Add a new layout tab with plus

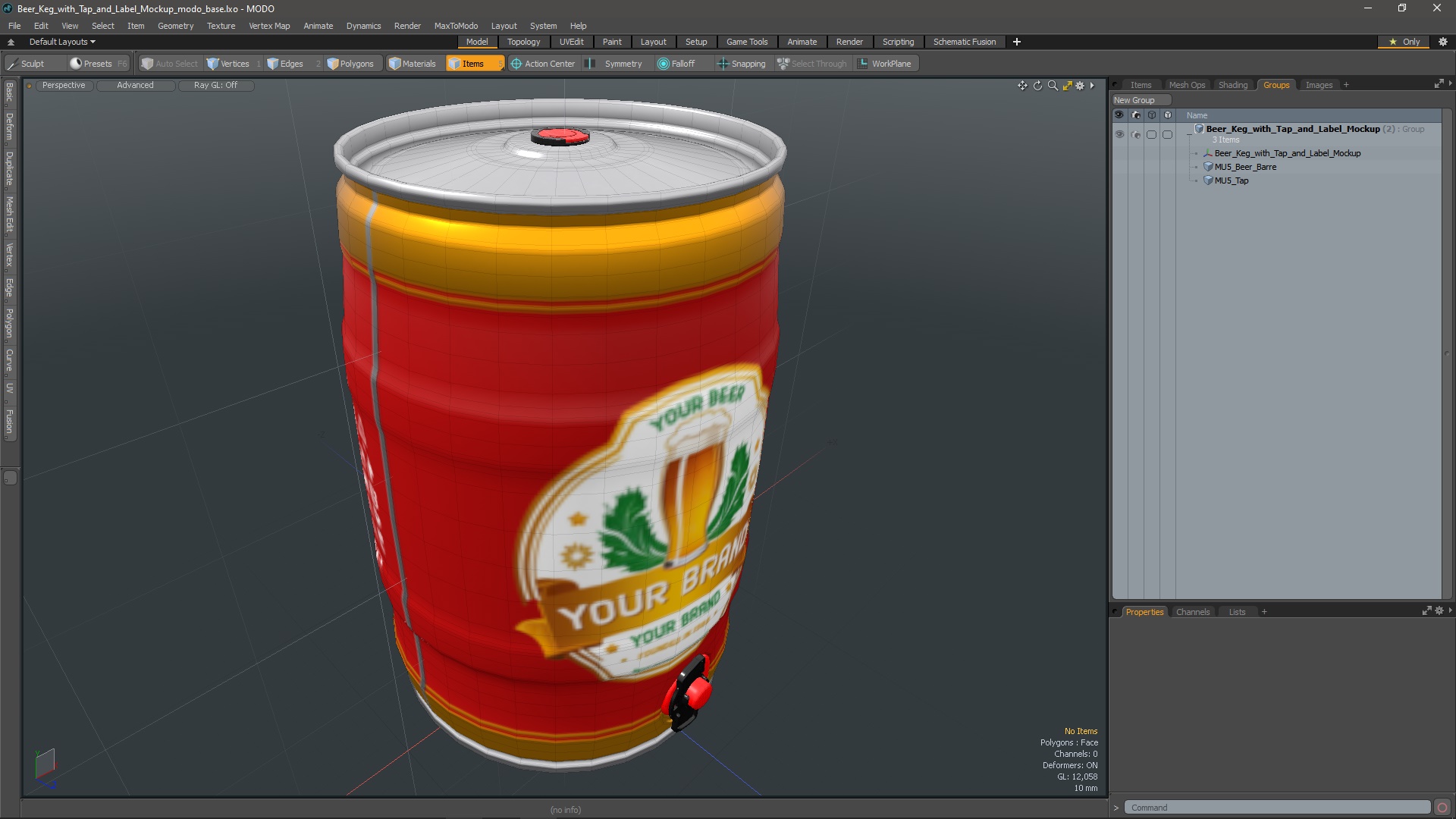click(x=1016, y=42)
